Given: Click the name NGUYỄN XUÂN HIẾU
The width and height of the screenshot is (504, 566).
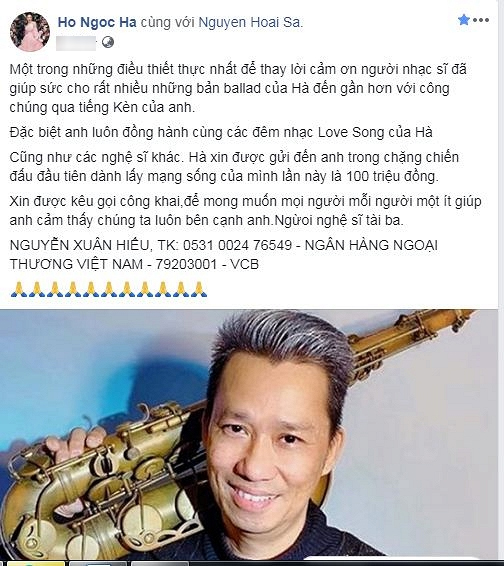Looking at the screenshot, I should click(x=79, y=245).
